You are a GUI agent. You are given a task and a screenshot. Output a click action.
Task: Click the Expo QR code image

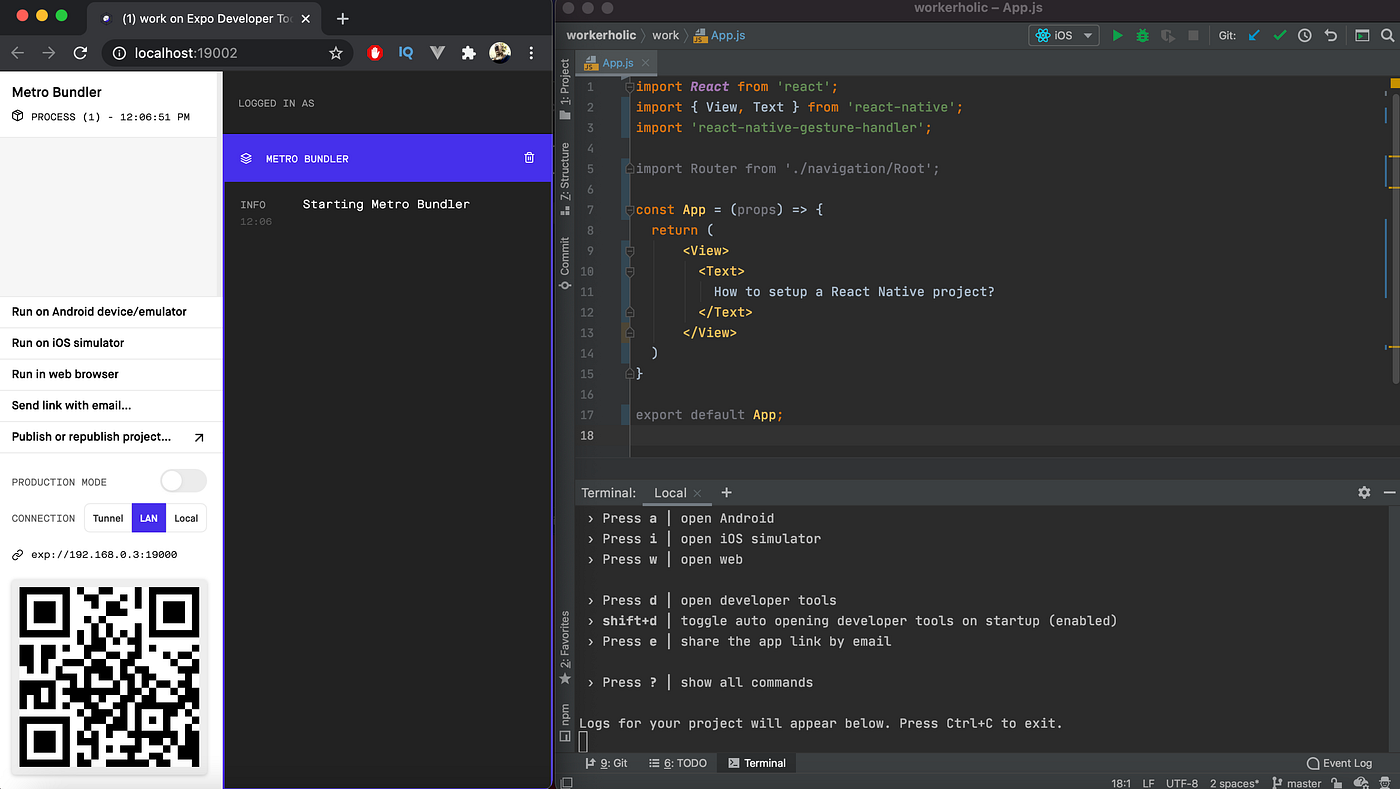click(108, 676)
